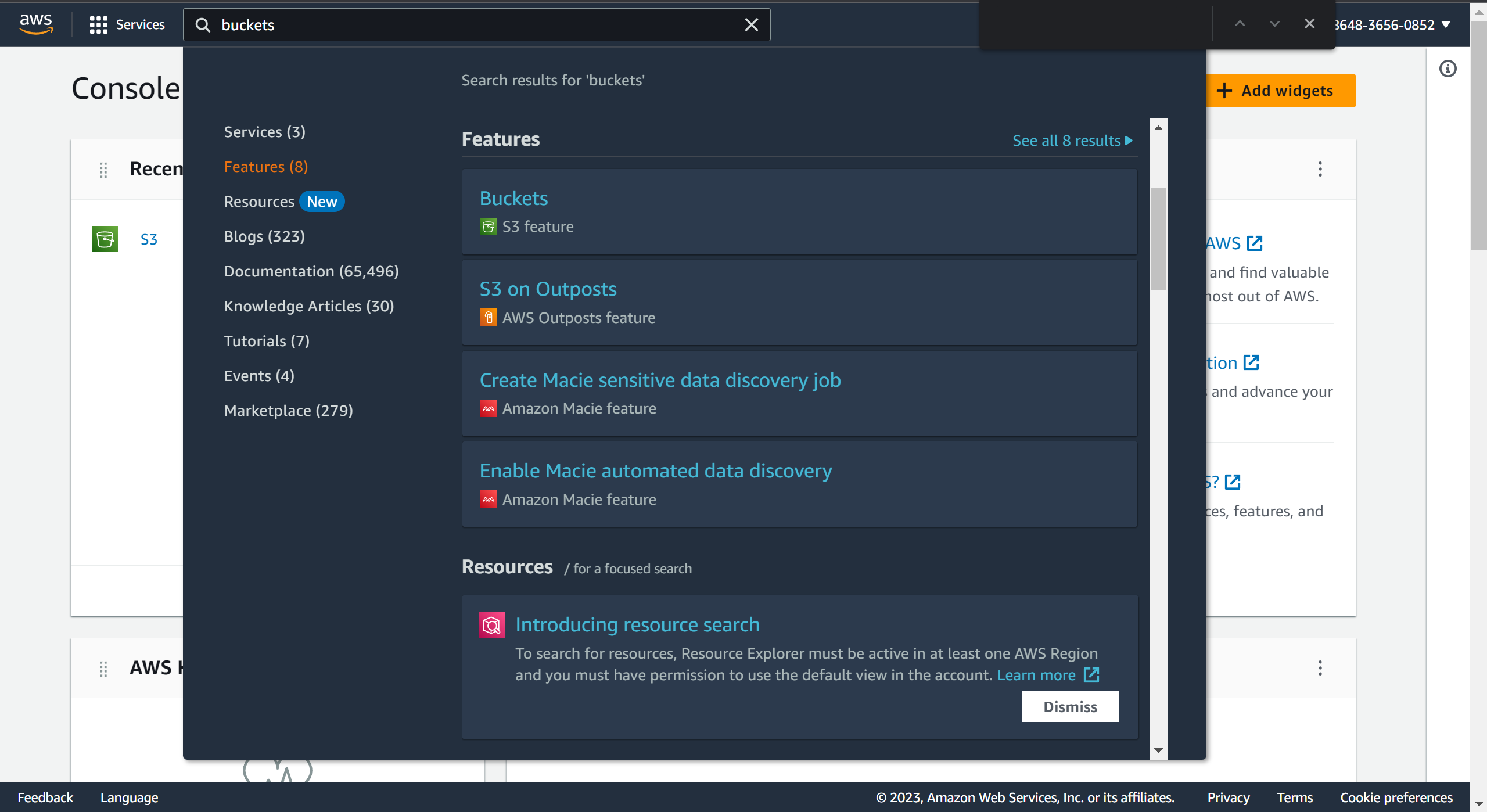Open See all 8 results link
Image resolution: width=1487 pixels, height=812 pixels.
click(x=1072, y=140)
